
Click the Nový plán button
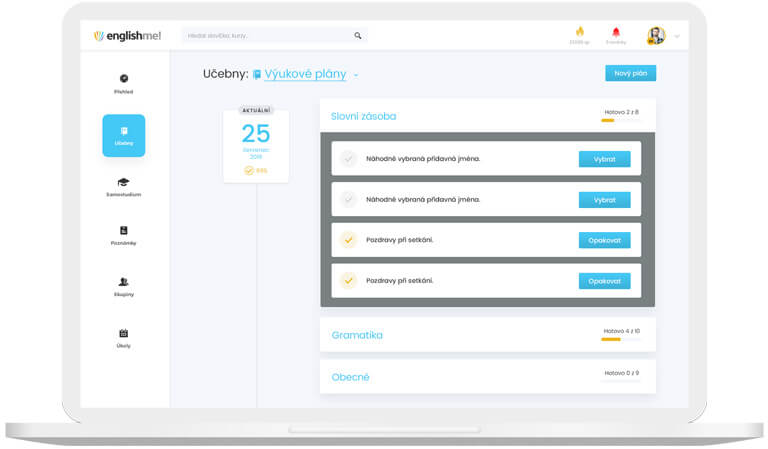630,73
